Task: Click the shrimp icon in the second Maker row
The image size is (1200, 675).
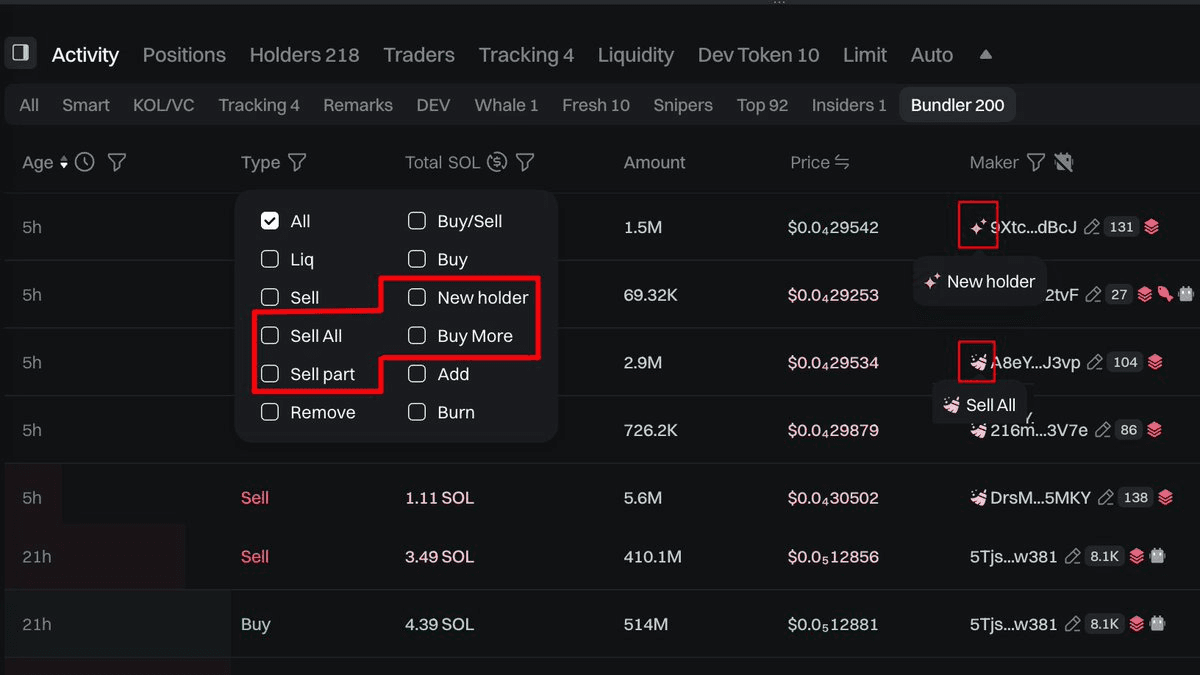Action: tap(1165, 294)
